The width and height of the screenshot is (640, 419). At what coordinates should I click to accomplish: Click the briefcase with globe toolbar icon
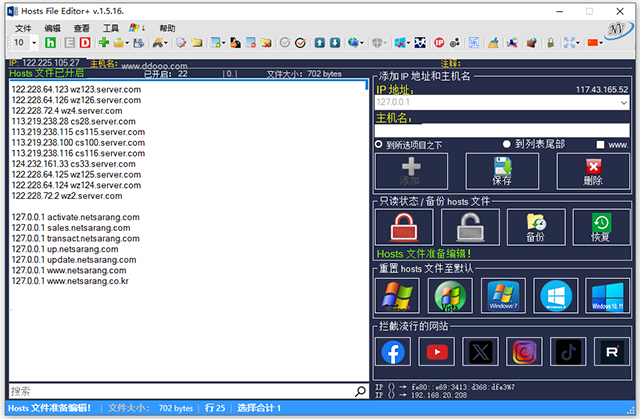[531, 43]
